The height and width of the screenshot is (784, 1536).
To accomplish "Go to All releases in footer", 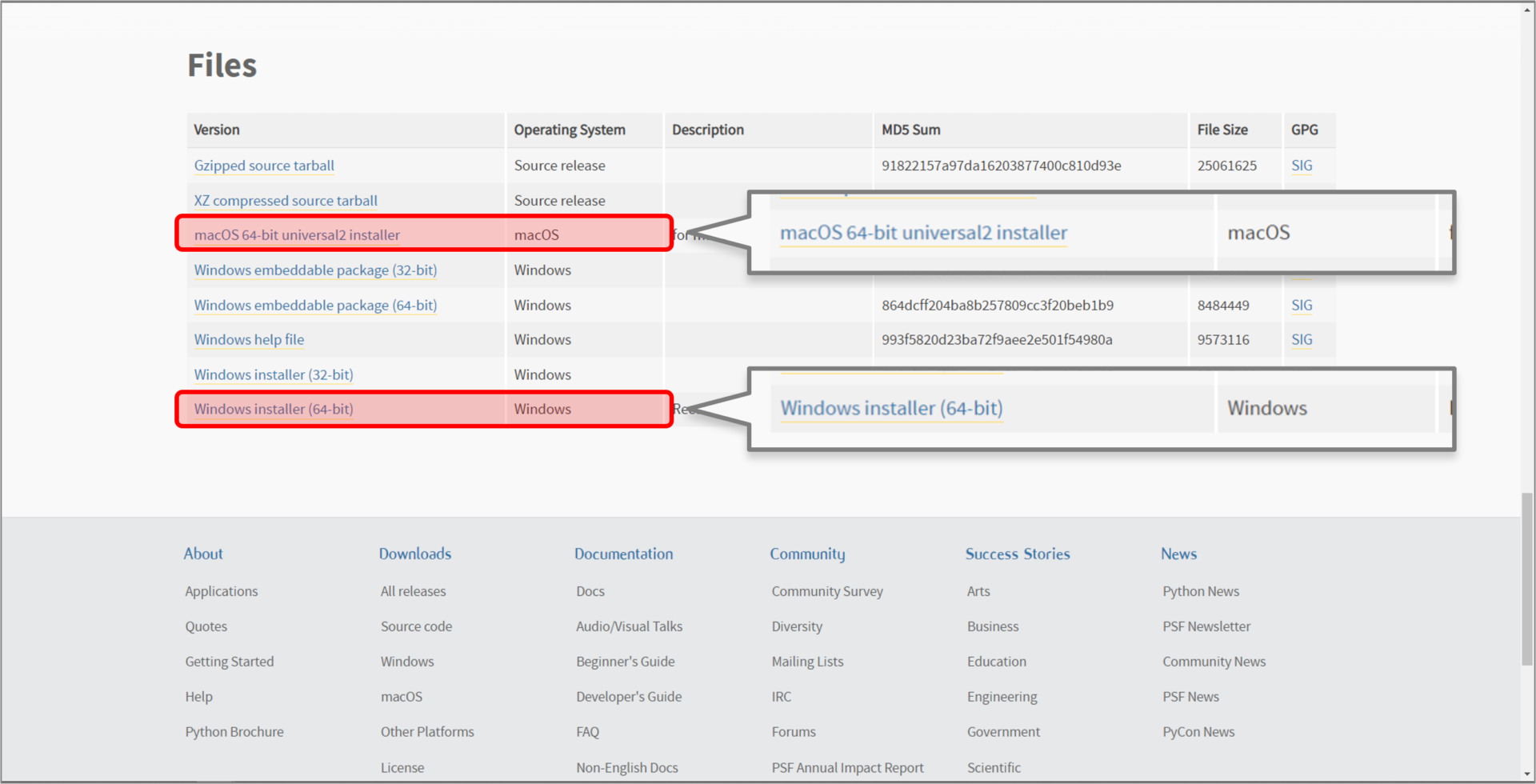I will 413,591.
